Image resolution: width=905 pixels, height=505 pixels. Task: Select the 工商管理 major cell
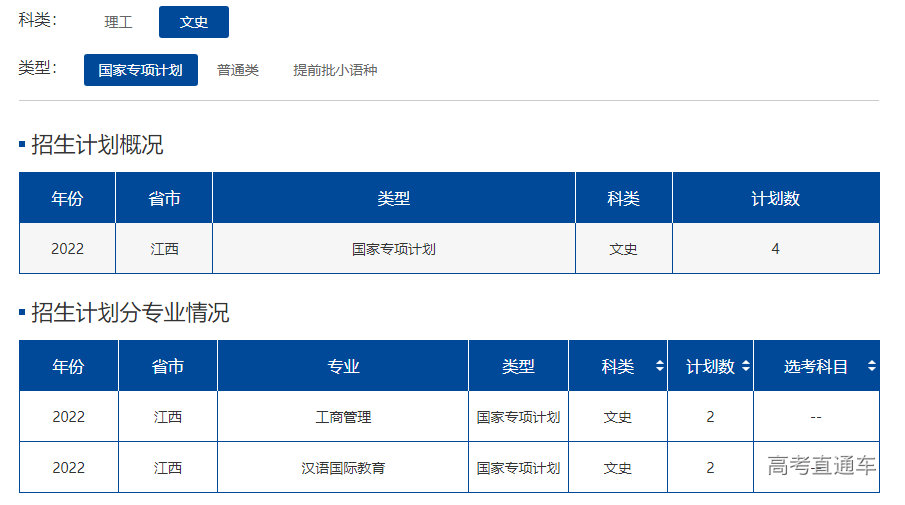343,417
